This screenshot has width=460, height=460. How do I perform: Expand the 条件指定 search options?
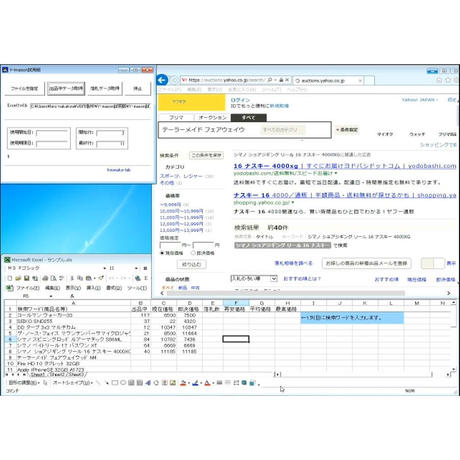(x=347, y=130)
